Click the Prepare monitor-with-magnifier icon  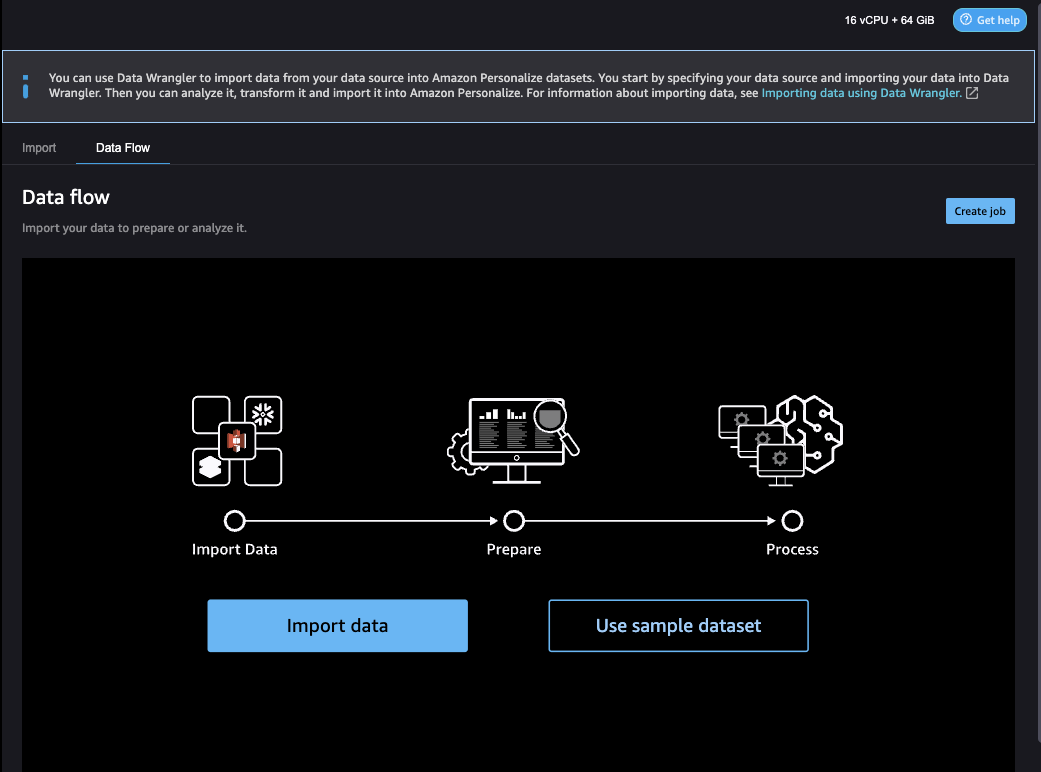click(x=513, y=440)
